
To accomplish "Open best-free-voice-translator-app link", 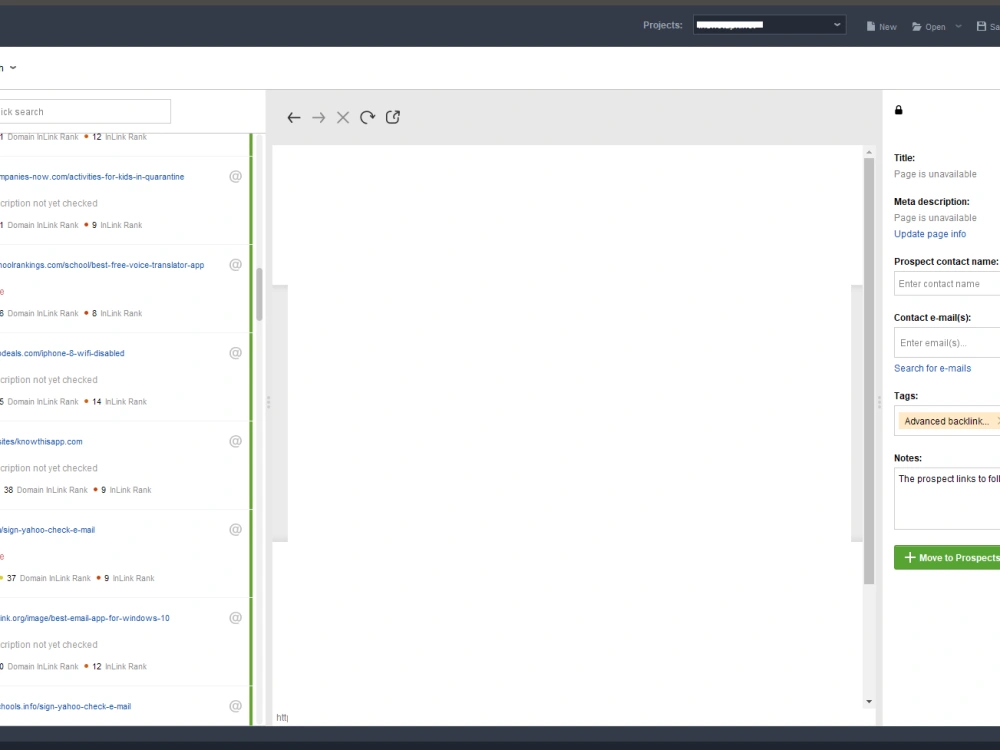I will [102, 265].
